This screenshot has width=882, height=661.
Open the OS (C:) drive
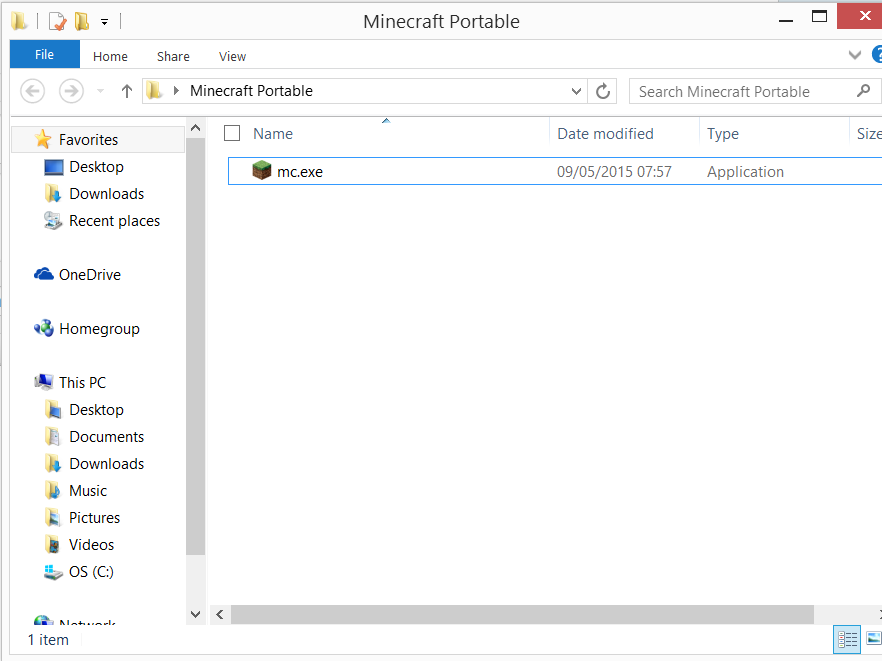[91, 572]
